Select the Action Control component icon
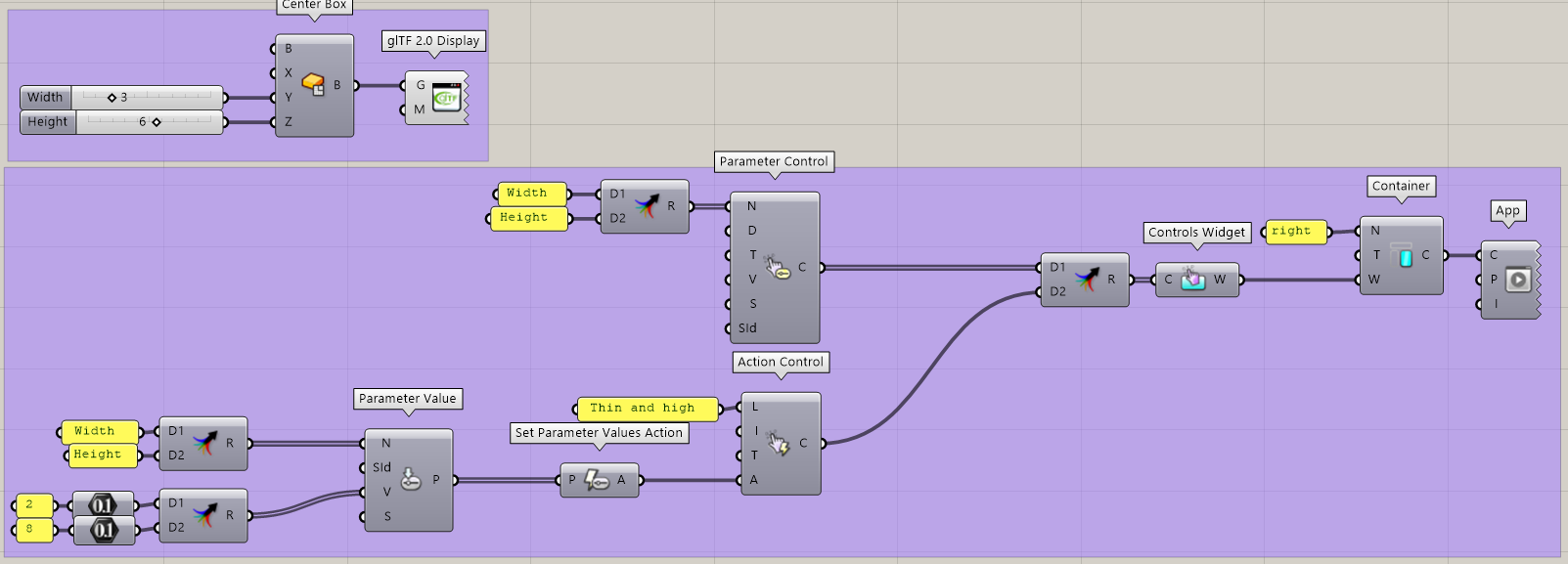Screen dimensions: 1568x564 coord(779,444)
